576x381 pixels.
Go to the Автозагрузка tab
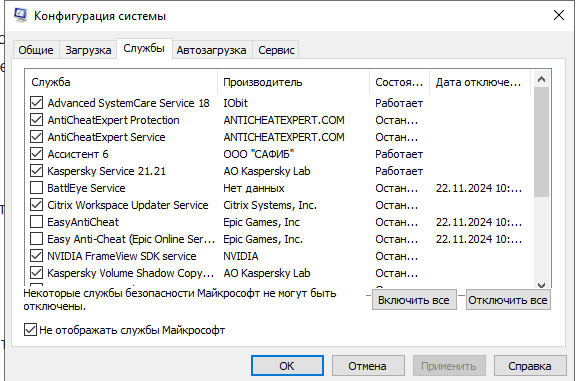(x=211, y=50)
